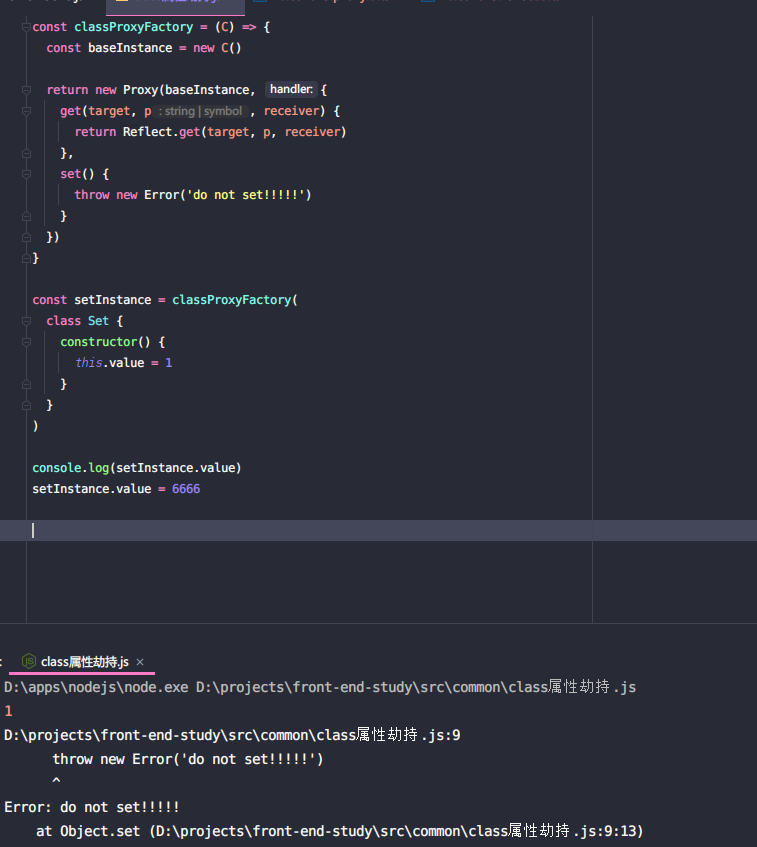Fold the set() handler method

[x=26, y=174]
